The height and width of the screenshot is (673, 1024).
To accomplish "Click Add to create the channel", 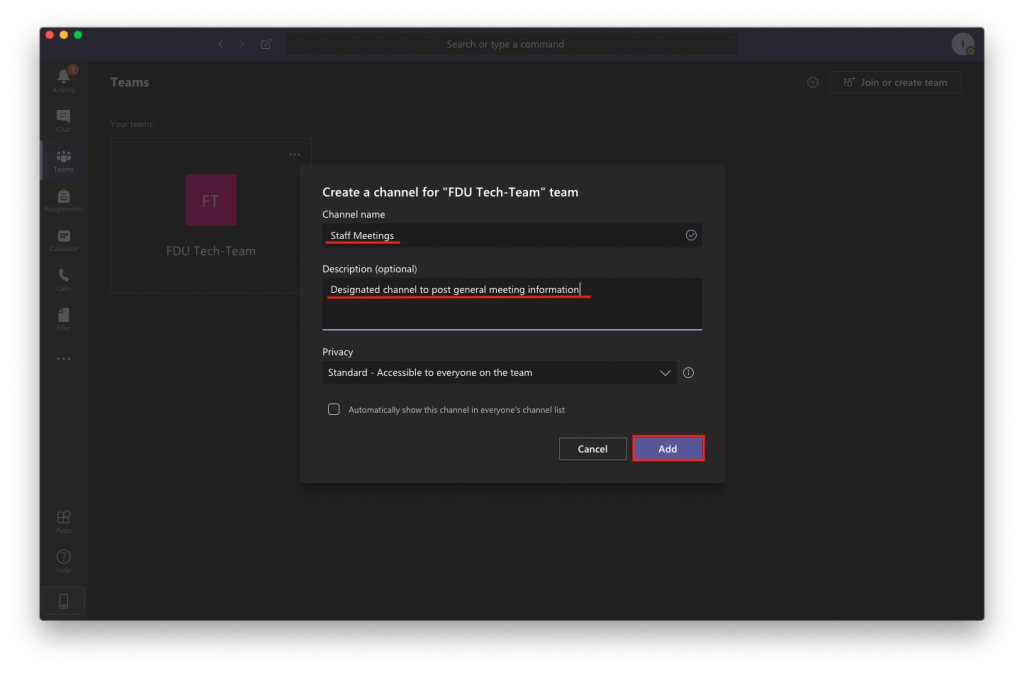I will [668, 448].
